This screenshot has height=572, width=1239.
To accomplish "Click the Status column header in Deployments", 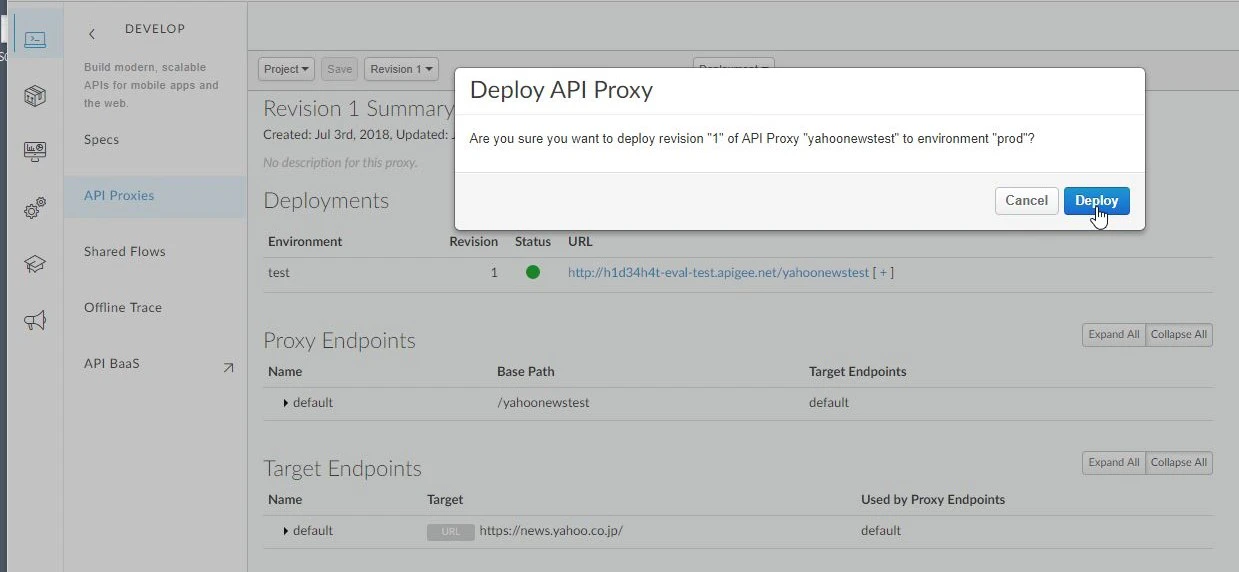I will 533,241.
